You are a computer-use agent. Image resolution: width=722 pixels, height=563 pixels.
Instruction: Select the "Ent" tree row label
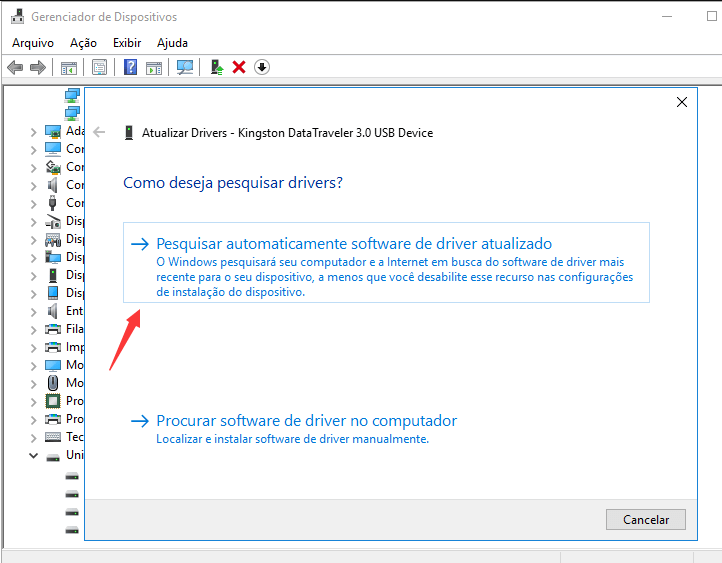coord(75,311)
